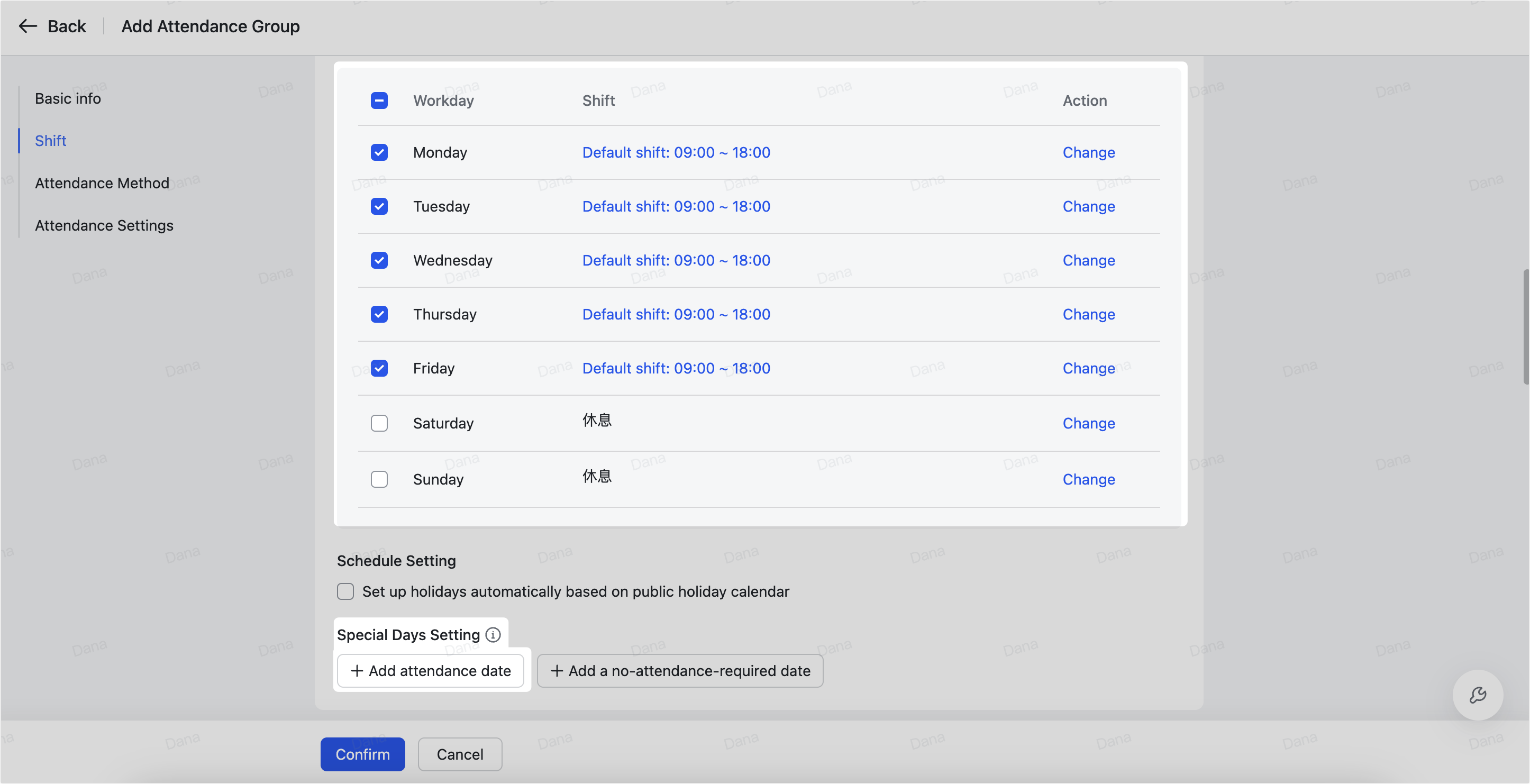Click the back arrow icon

click(28, 26)
